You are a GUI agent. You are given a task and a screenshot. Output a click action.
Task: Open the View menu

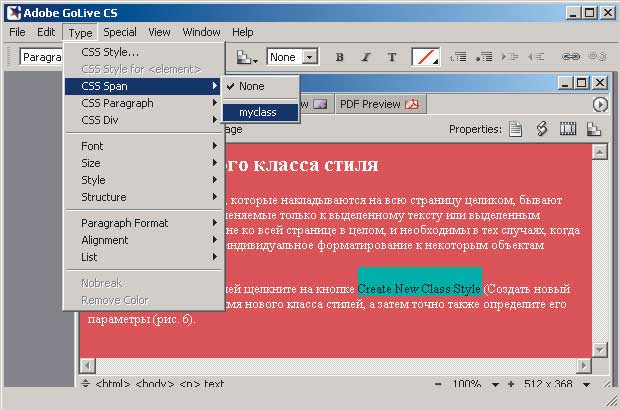[159, 32]
